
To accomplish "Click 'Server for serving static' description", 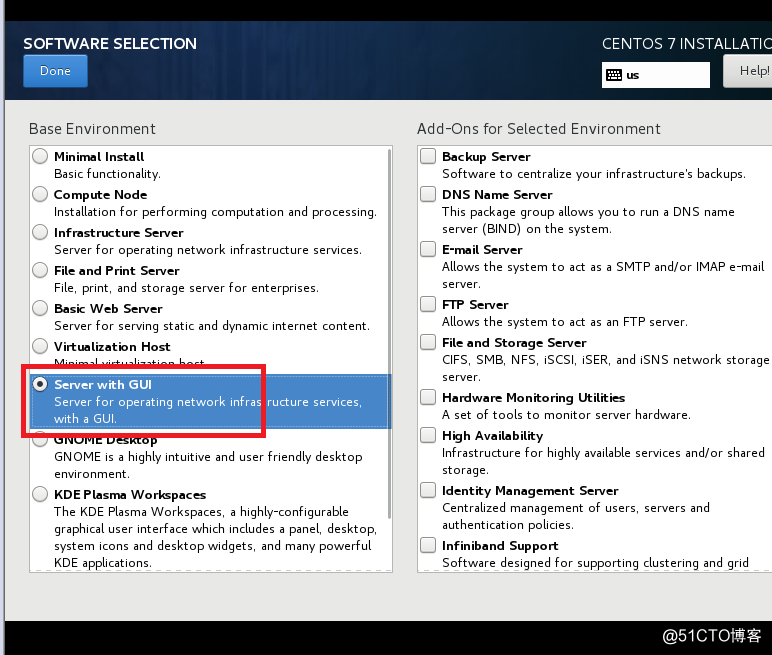I will [x=212, y=326].
